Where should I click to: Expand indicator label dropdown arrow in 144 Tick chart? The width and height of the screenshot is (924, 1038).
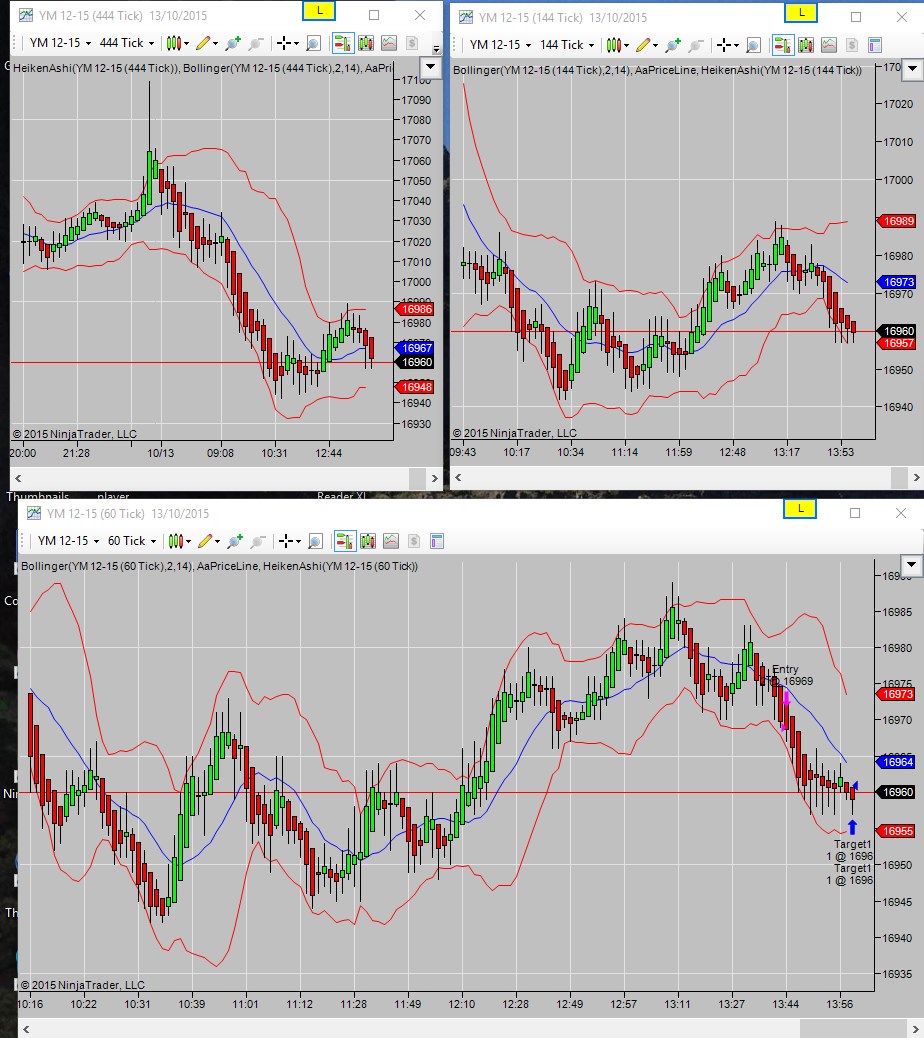pyautogui.click(x=913, y=68)
